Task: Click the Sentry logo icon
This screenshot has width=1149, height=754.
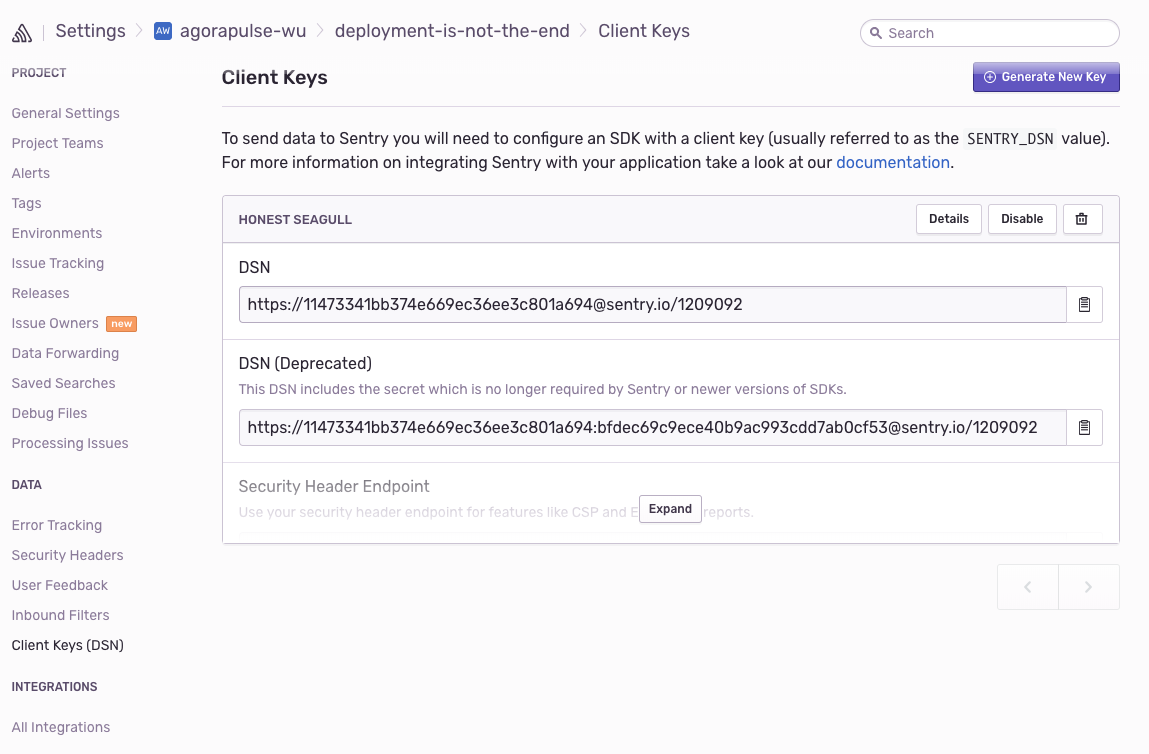Action: (x=22, y=33)
